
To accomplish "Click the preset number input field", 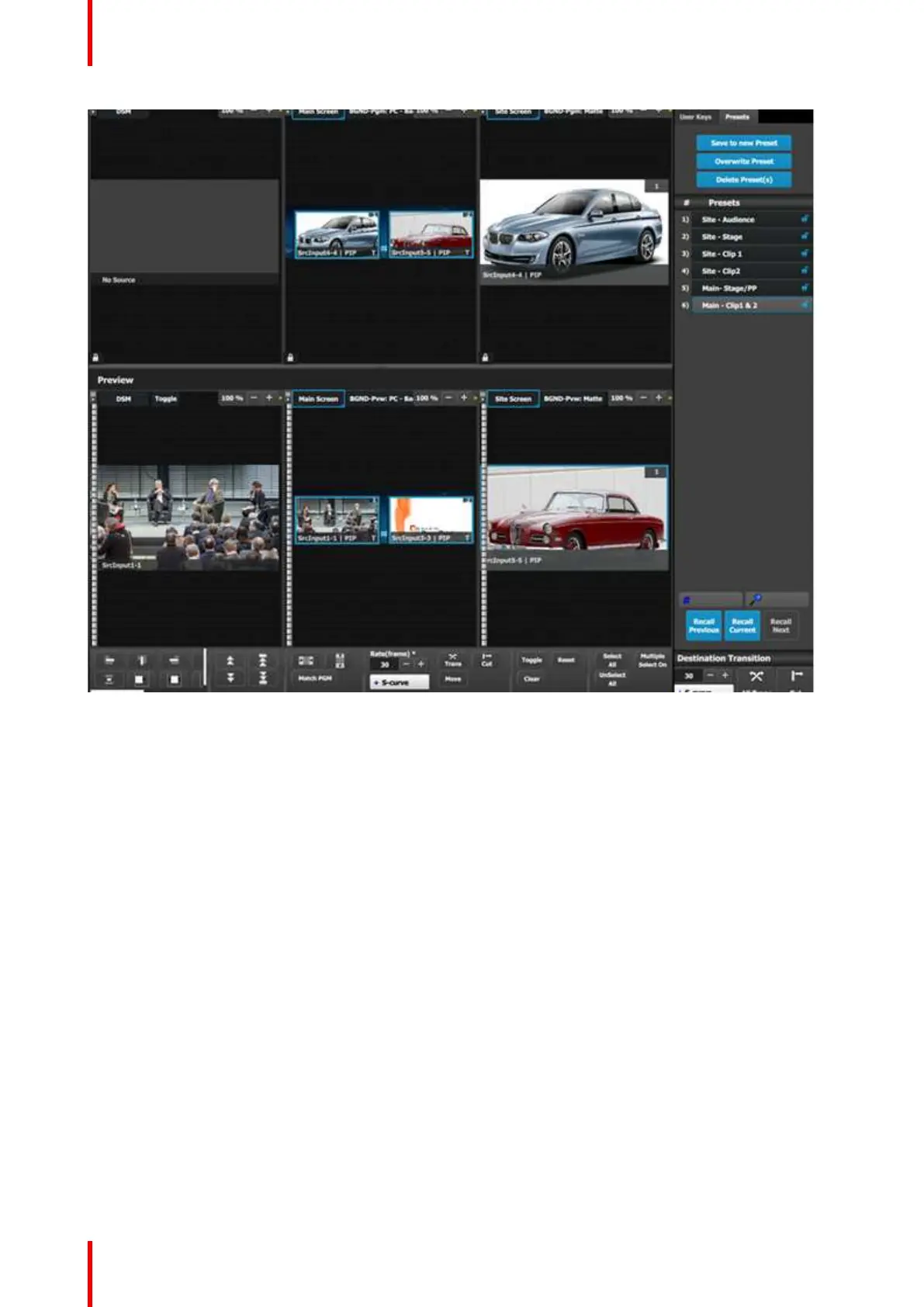I will (x=711, y=599).
